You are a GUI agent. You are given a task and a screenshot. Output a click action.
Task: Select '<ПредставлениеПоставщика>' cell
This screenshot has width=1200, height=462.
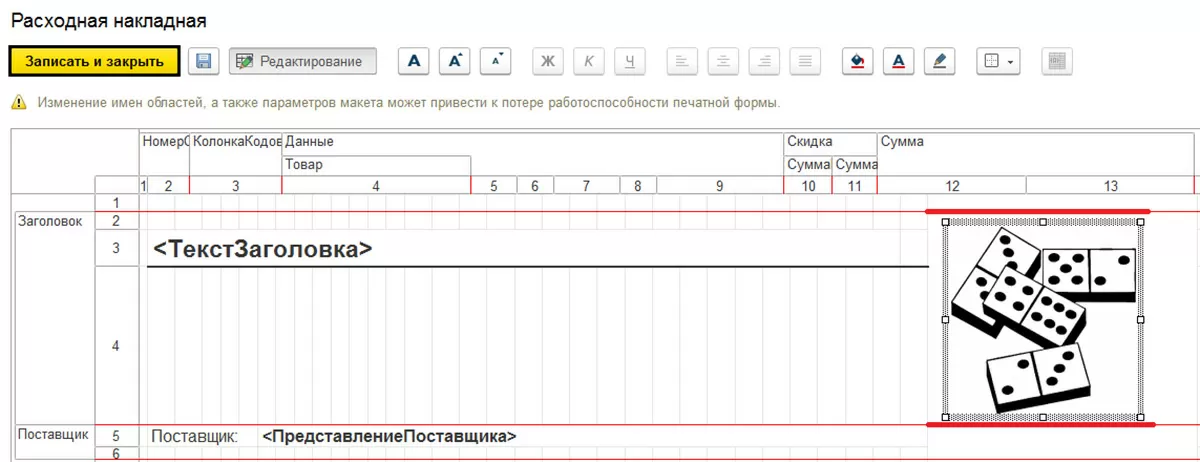tap(389, 436)
